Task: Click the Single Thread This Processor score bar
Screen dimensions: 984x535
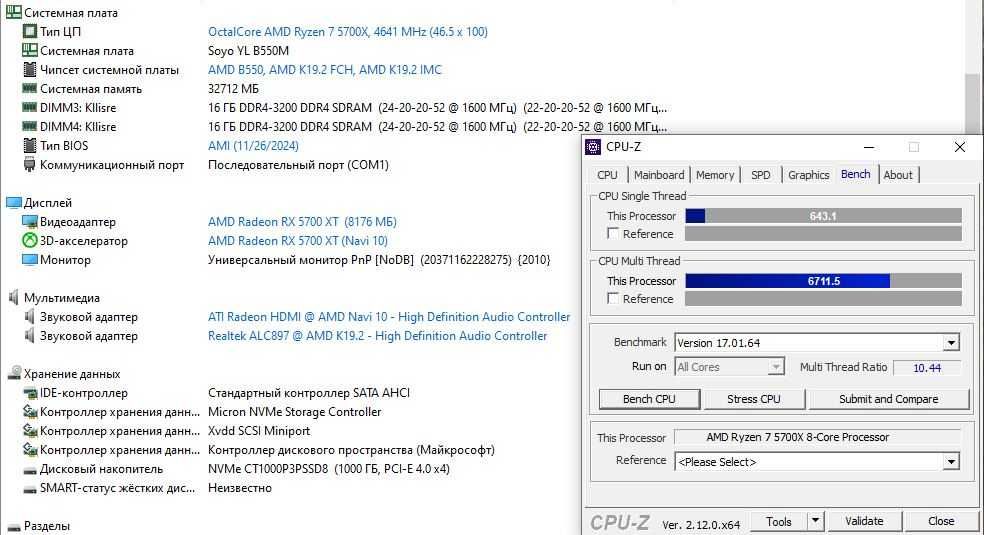Action: tap(823, 216)
